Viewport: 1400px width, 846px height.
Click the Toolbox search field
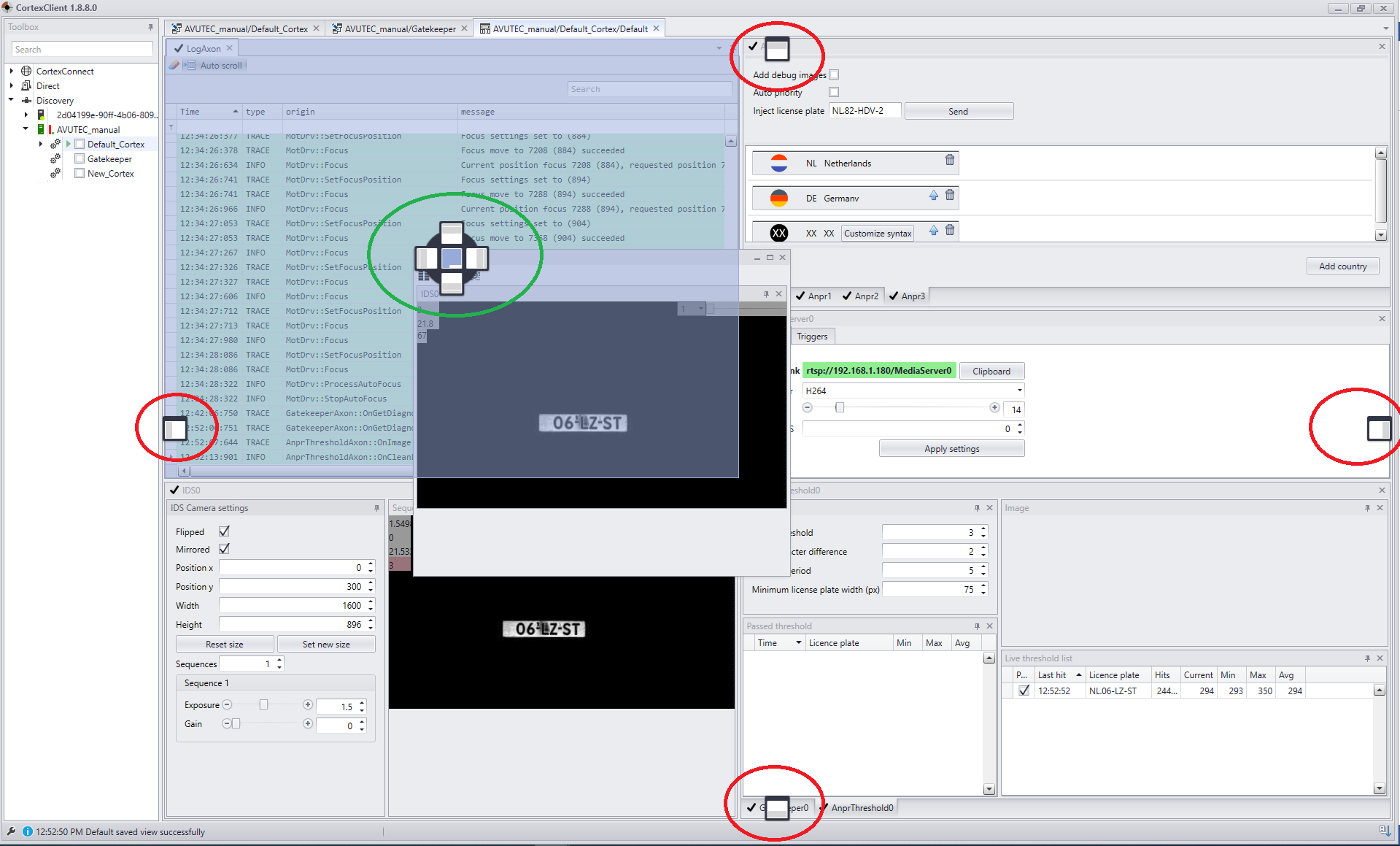pyautogui.click(x=82, y=49)
